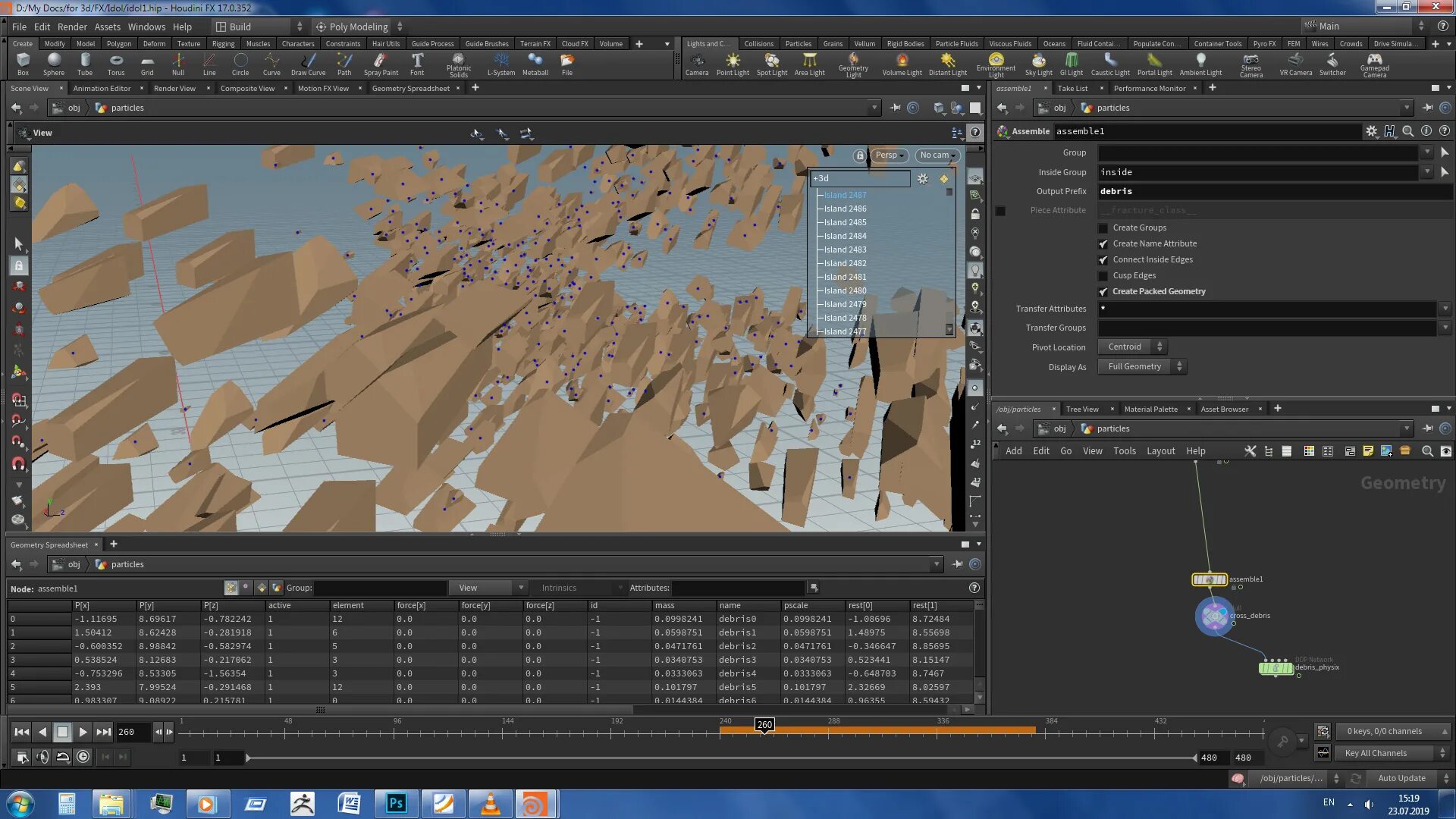Click timeline frame marker 260
Image resolution: width=1456 pixels, height=819 pixels.
click(764, 725)
